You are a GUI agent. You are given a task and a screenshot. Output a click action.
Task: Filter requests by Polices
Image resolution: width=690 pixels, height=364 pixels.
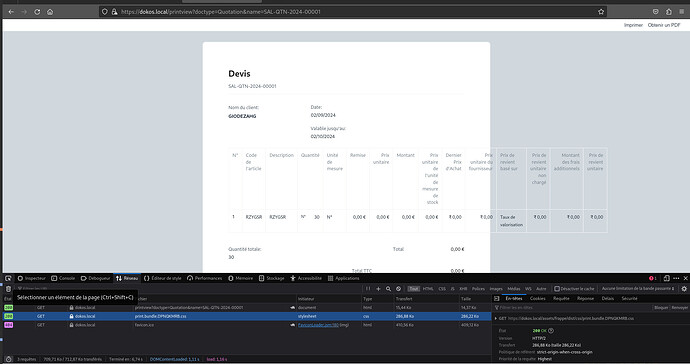pos(478,289)
